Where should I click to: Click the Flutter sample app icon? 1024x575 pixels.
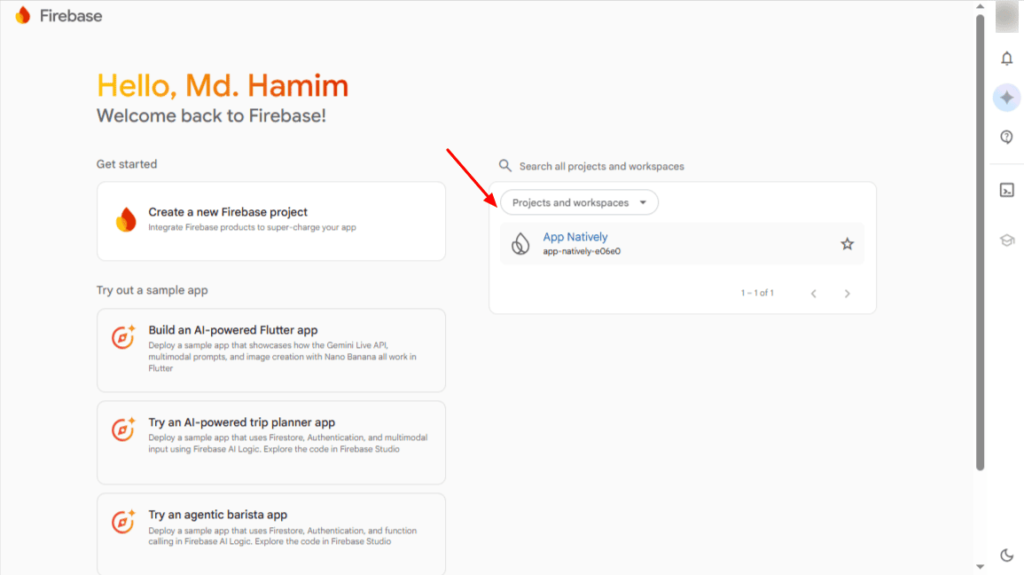click(123, 337)
